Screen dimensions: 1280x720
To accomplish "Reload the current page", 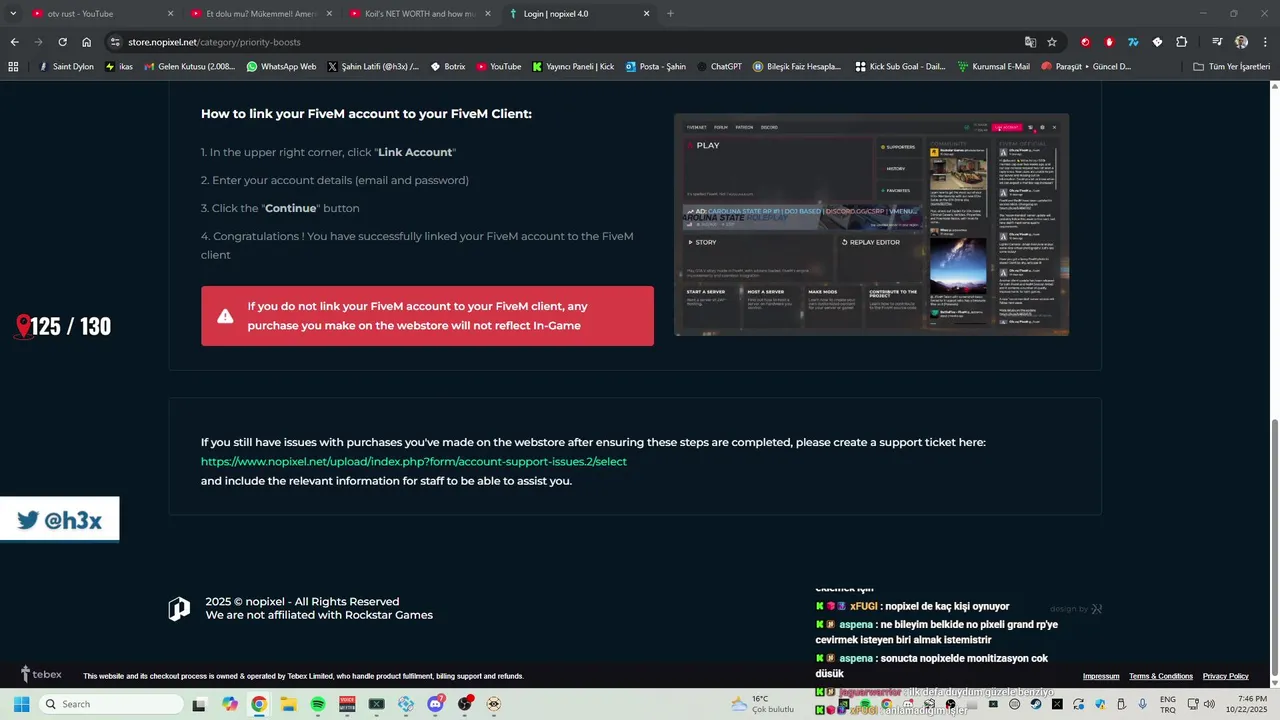I will point(62,42).
